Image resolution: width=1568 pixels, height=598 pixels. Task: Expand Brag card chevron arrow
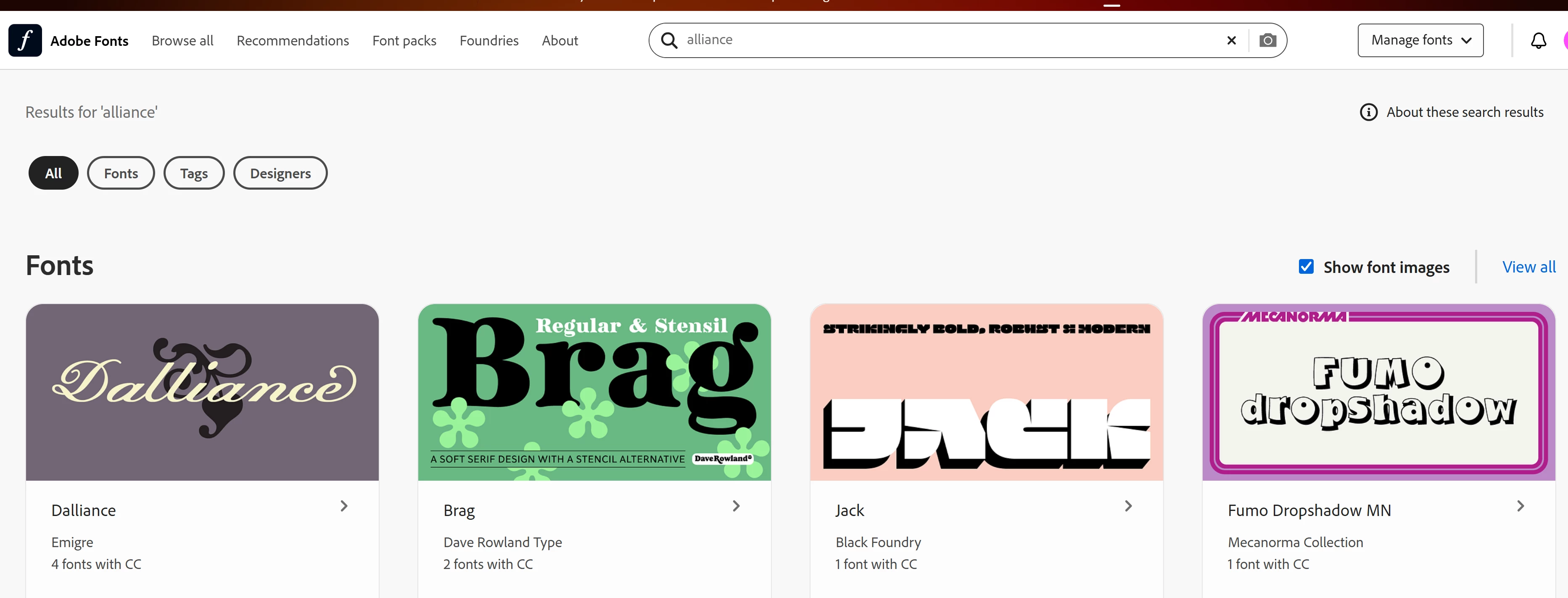pos(736,505)
